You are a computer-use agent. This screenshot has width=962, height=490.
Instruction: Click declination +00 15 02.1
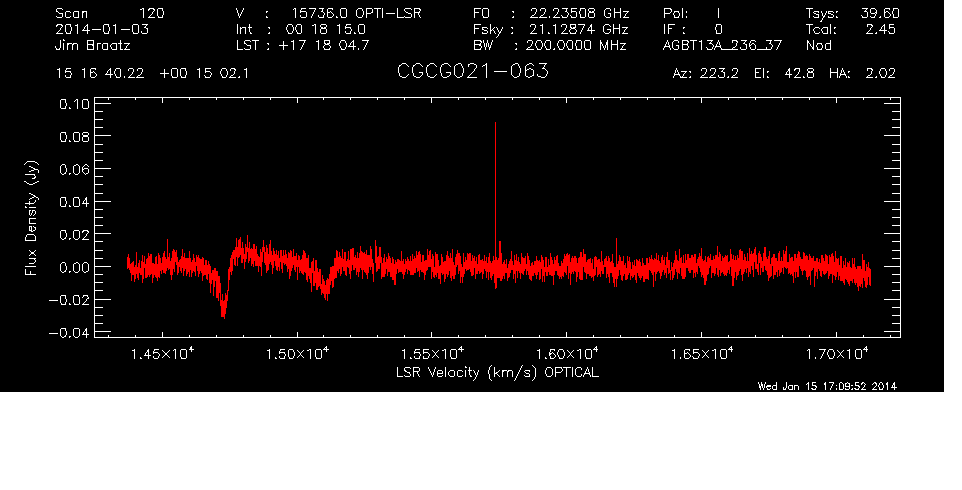click(204, 74)
